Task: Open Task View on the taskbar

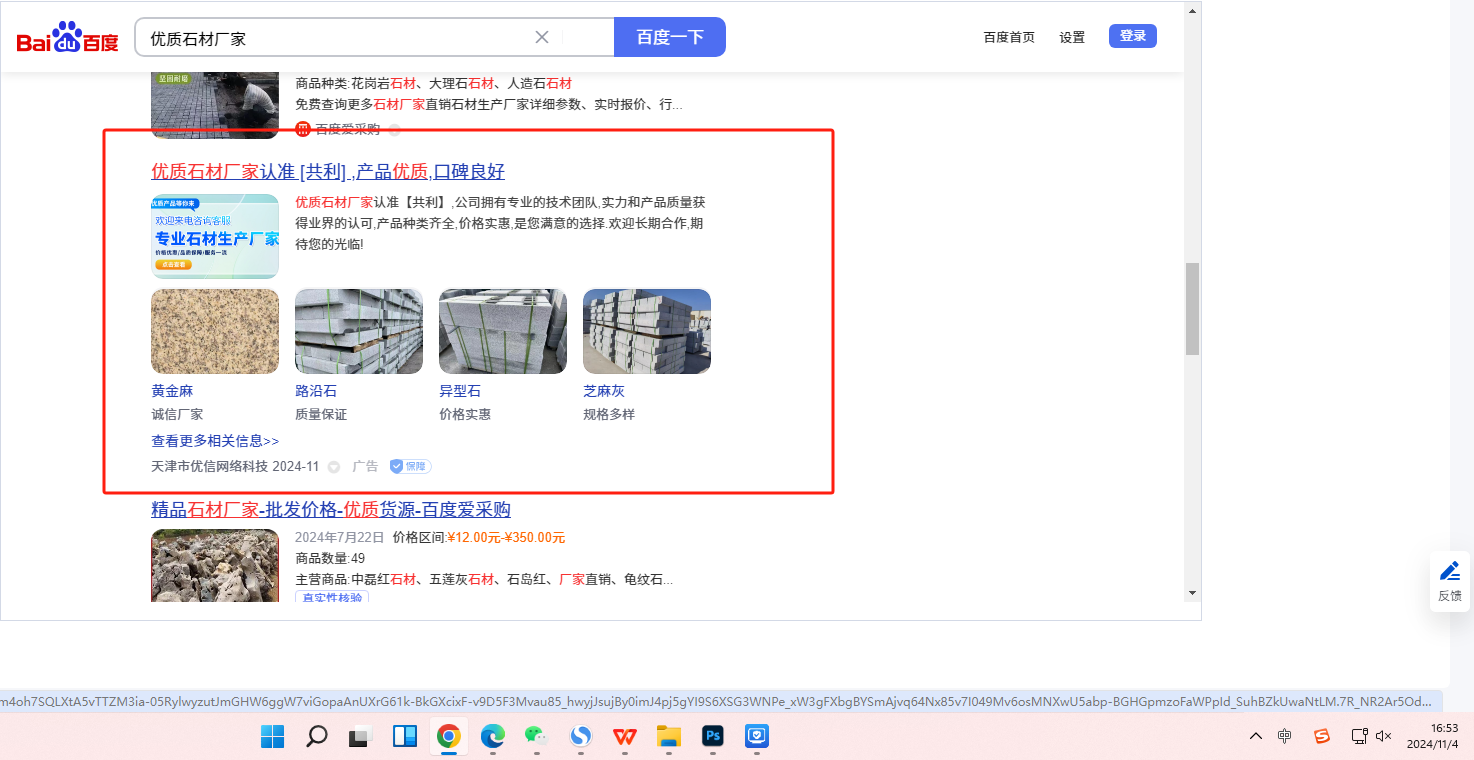Action: [x=360, y=737]
